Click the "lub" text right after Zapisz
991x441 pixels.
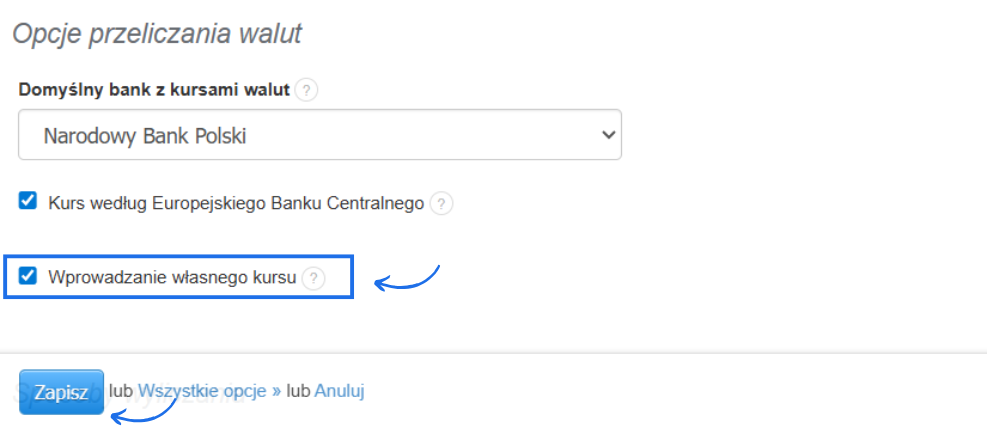pyautogui.click(x=121, y=391)
